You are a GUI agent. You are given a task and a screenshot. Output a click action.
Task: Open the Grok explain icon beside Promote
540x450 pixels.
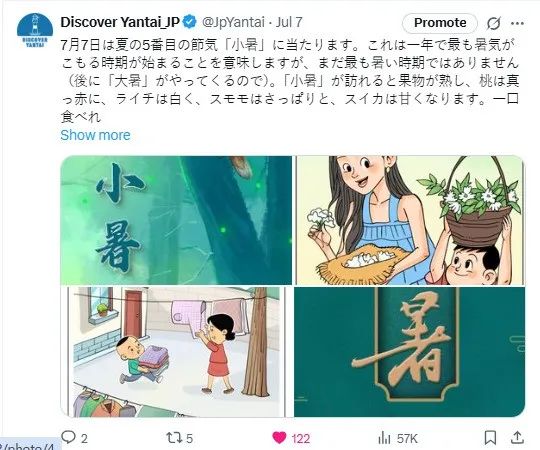pyautogui.click(x=494, y=23)
